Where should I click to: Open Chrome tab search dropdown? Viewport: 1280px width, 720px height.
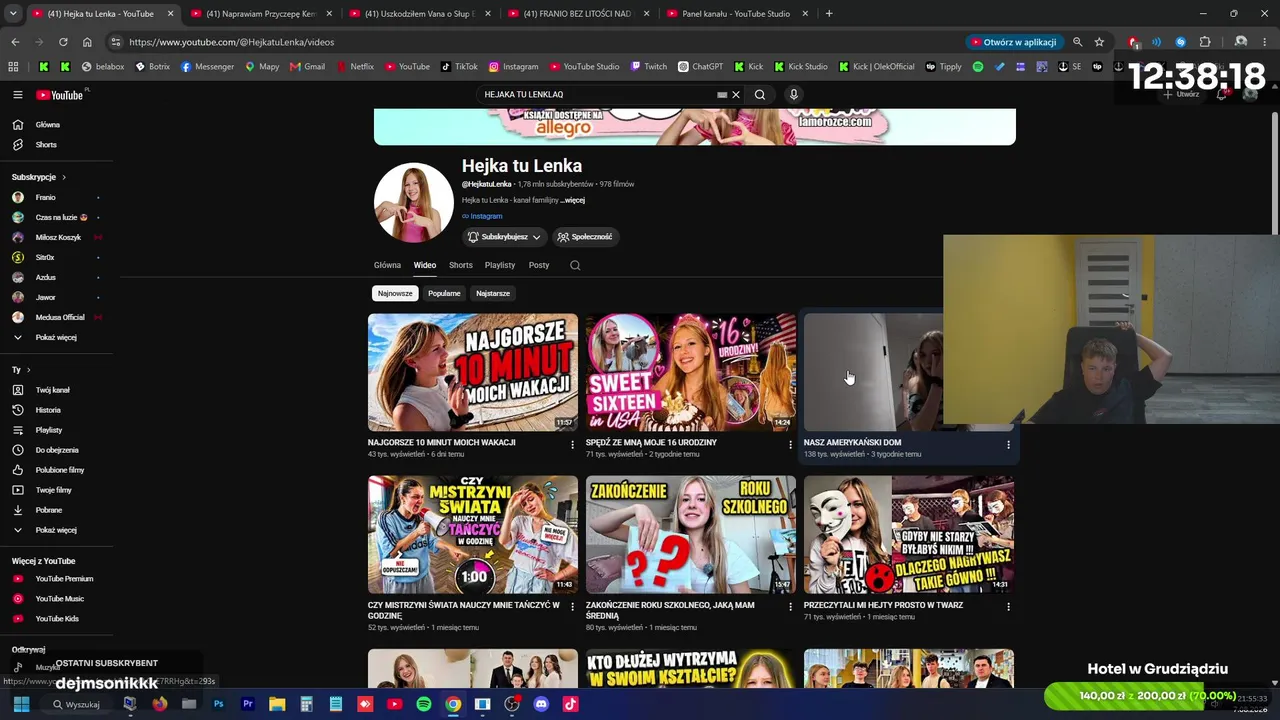click(13, 14)
